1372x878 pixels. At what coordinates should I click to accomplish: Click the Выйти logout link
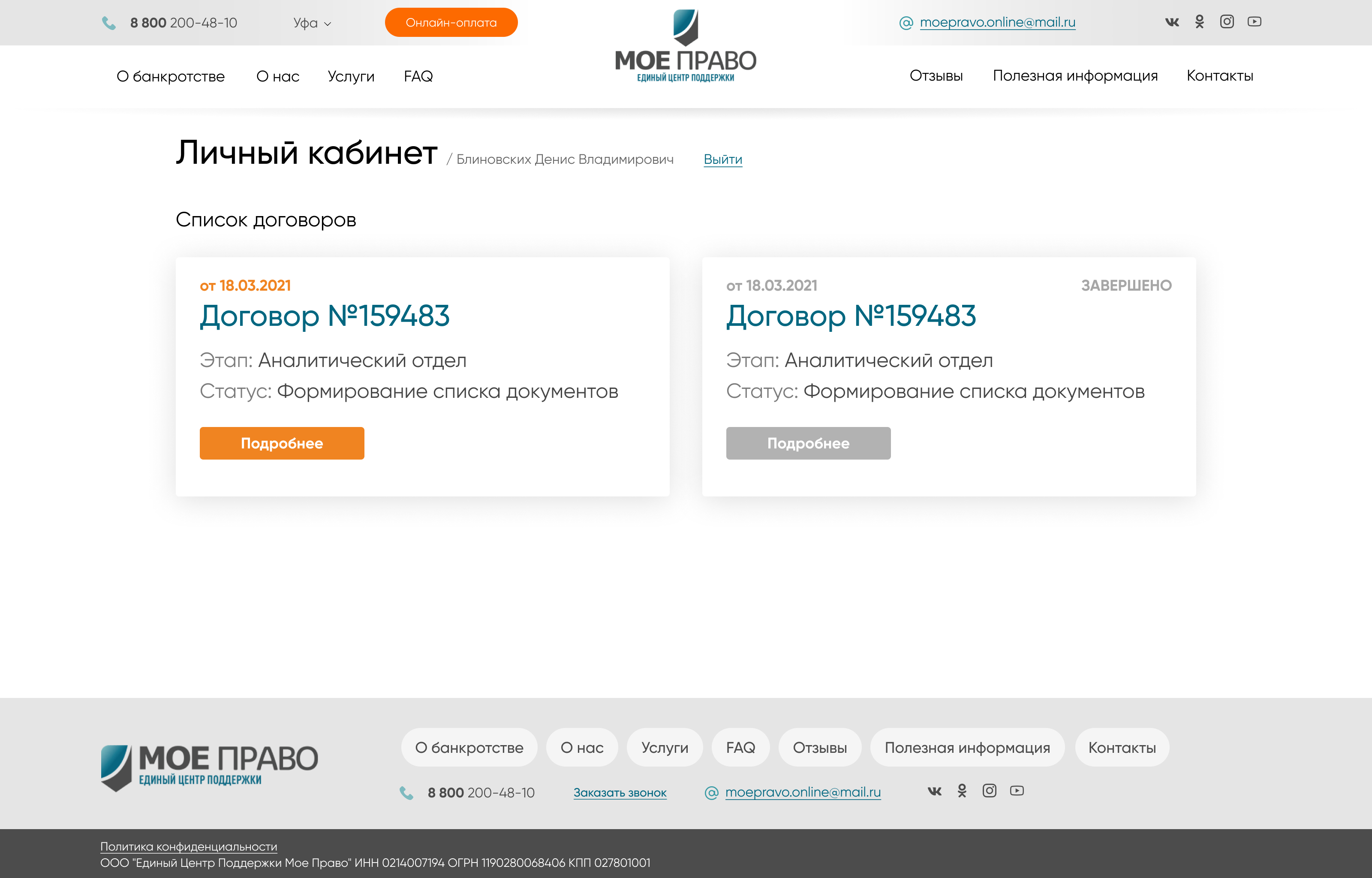point(723,159)
